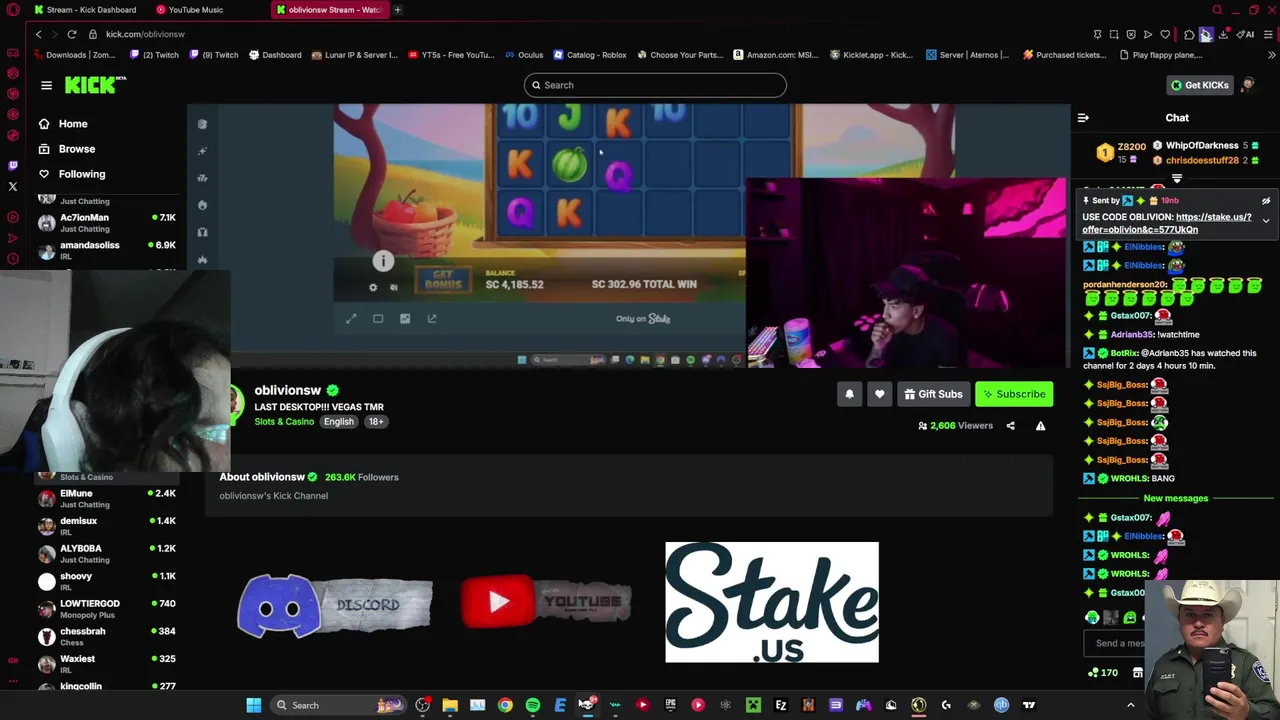Open the YouTube panel banner

(x=546, y=601)
